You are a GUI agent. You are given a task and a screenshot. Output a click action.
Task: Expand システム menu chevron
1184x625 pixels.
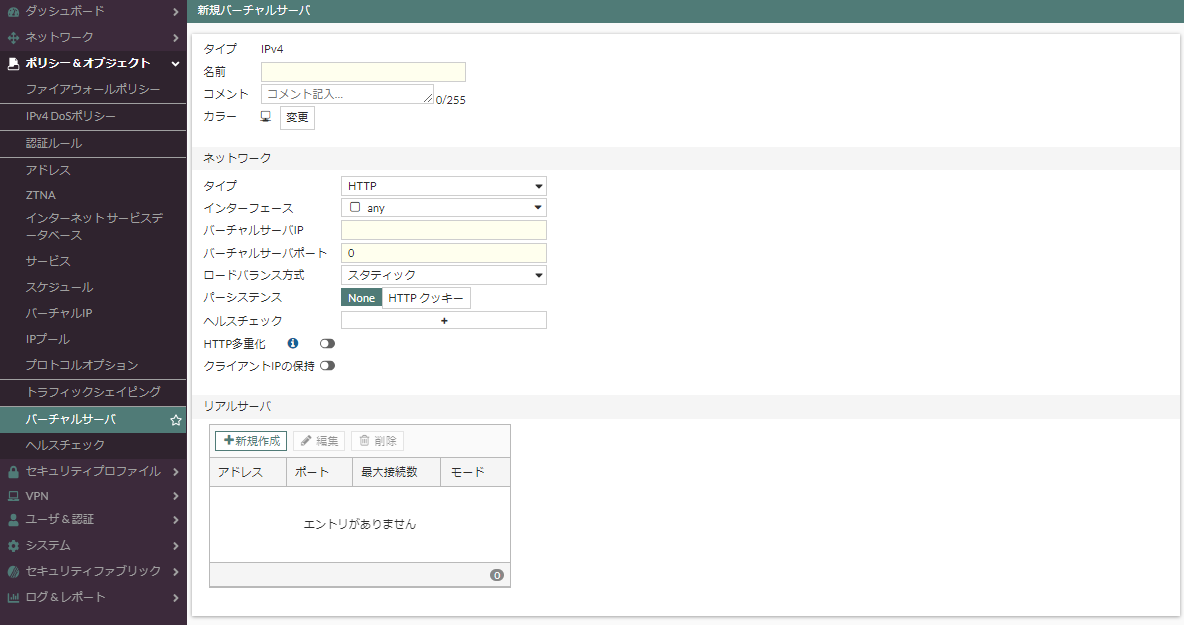pos(176,546)
